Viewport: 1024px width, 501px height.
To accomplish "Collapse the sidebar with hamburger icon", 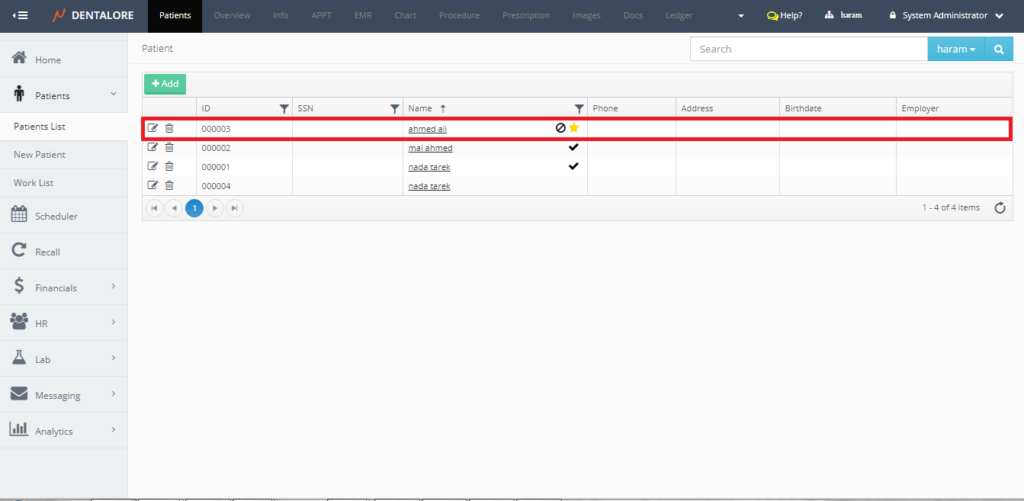I will (x=20, y=16).
